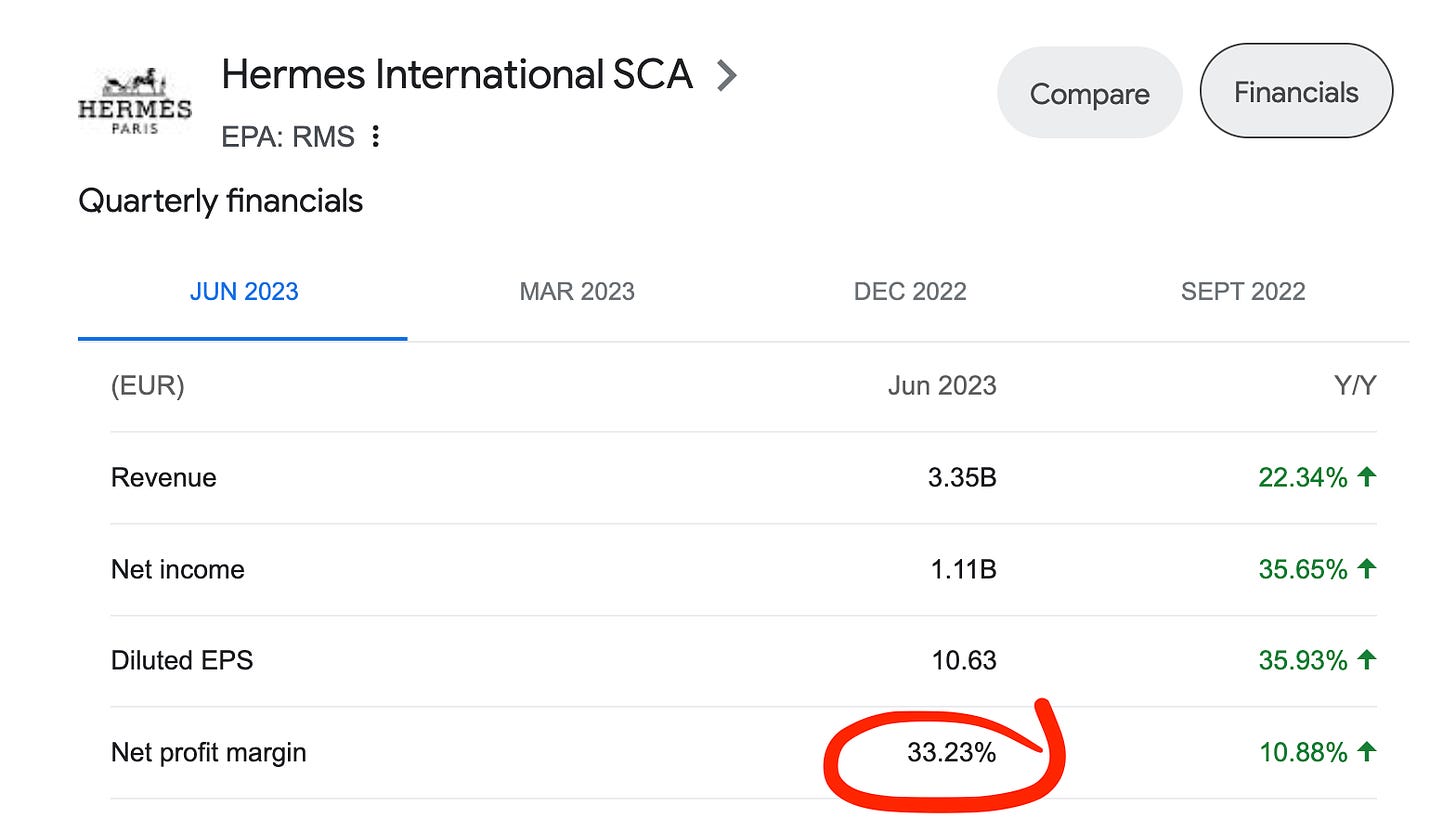Select the JUN 2023 quarter tab
Image resolution: width=1456 pixels, height=819 pixels.
point(243,292)
